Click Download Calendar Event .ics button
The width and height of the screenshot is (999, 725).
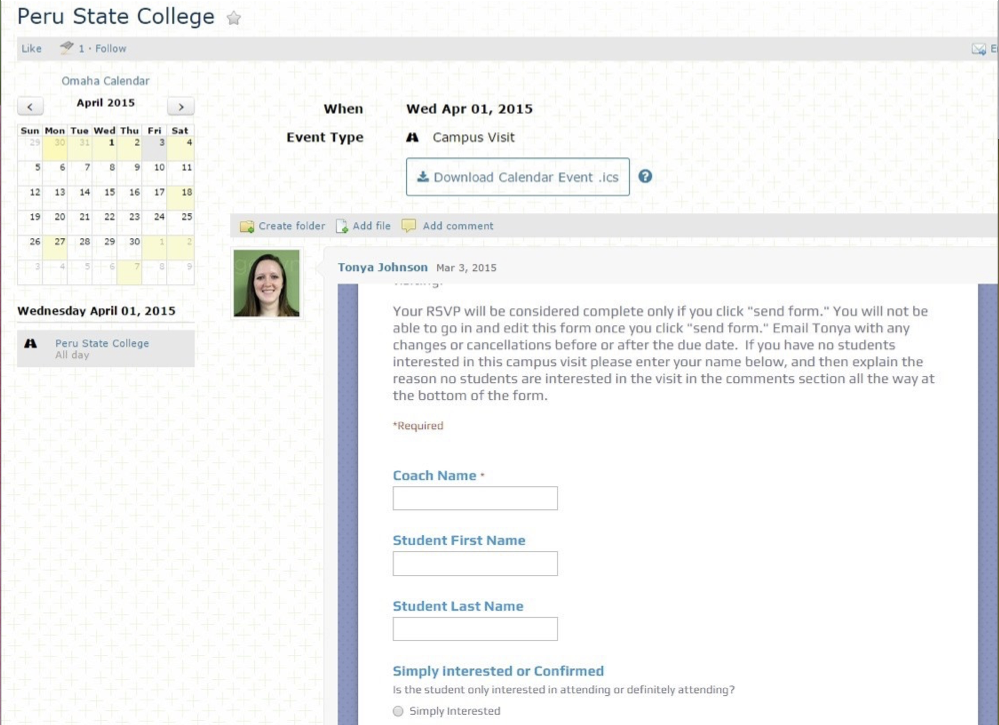tap(517, 177)
